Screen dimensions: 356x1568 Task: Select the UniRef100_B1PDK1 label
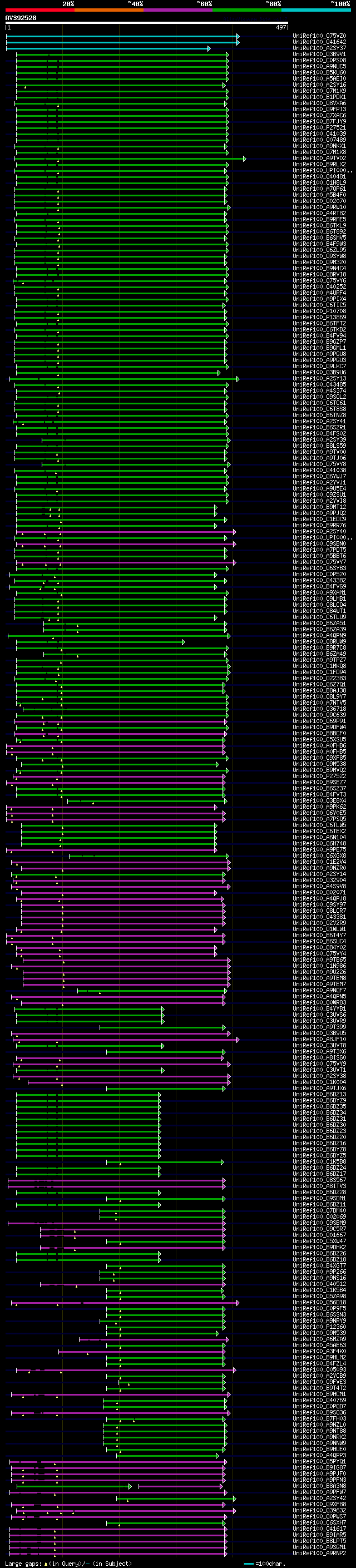pyautogui.click(x=319, y=97)
